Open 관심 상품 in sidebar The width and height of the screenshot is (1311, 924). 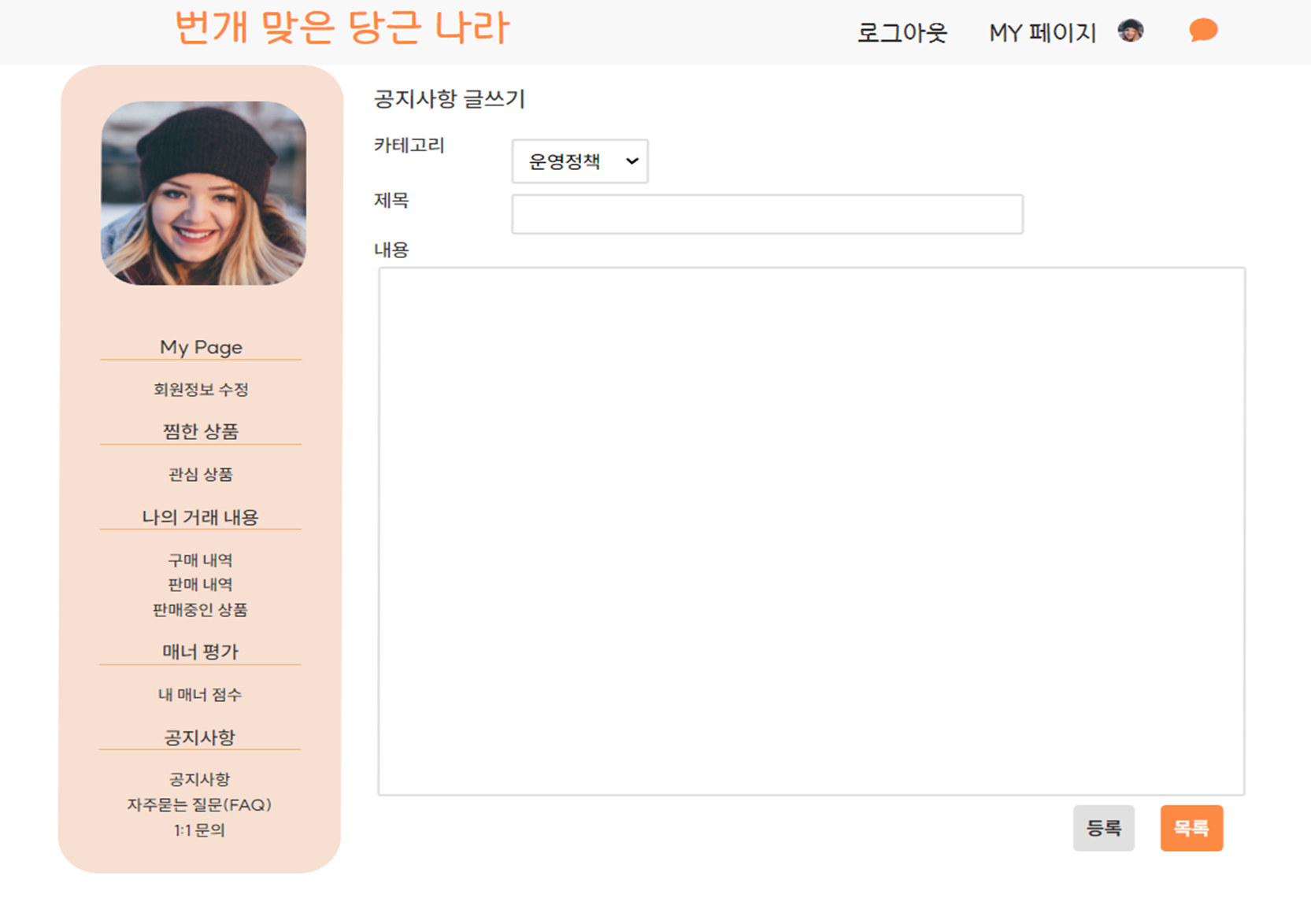click(201, 475)
